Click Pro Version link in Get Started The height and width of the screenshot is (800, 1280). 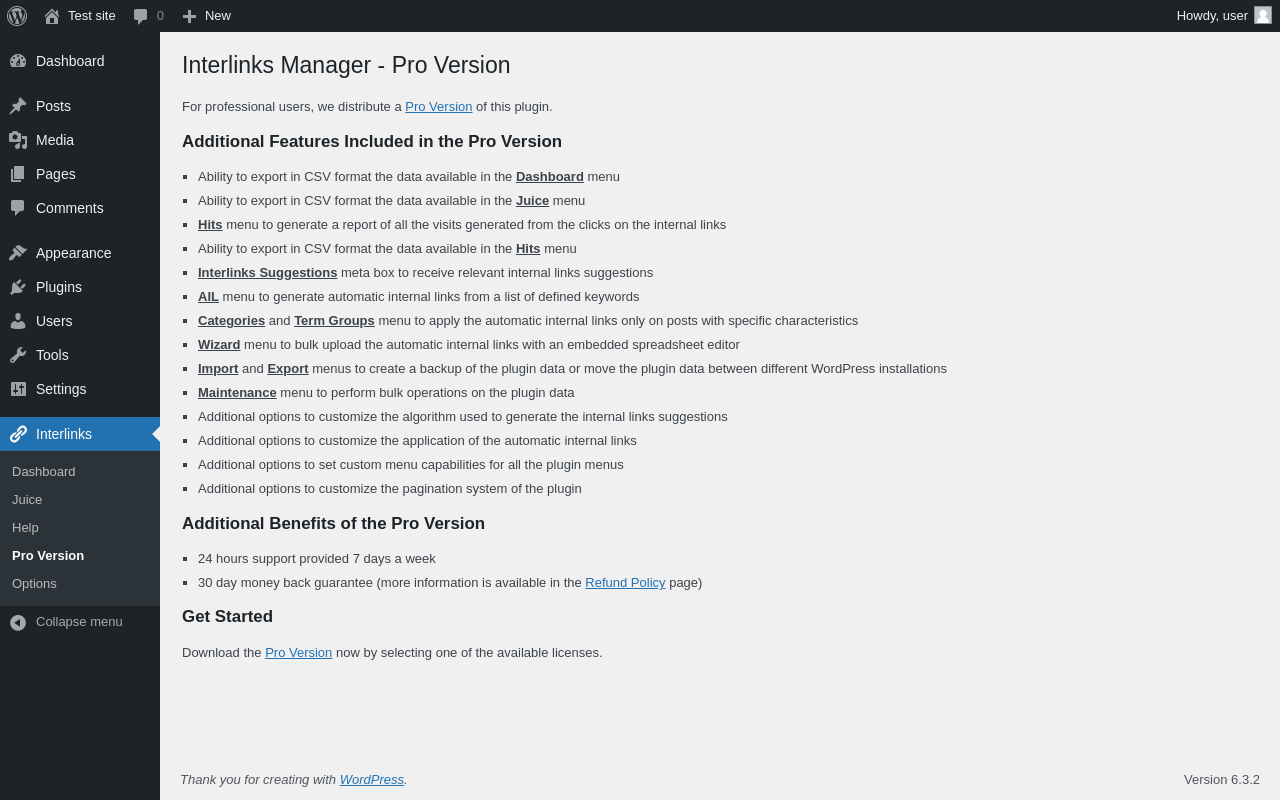coord(298,653)
